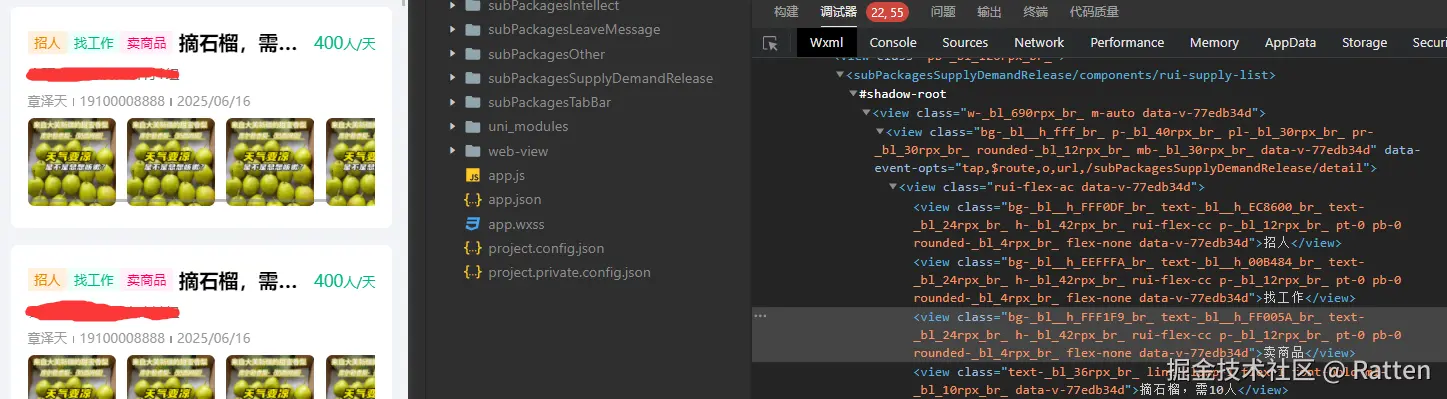Open project.private.config.json file
Screen dimensions: 1447x399
569,272
